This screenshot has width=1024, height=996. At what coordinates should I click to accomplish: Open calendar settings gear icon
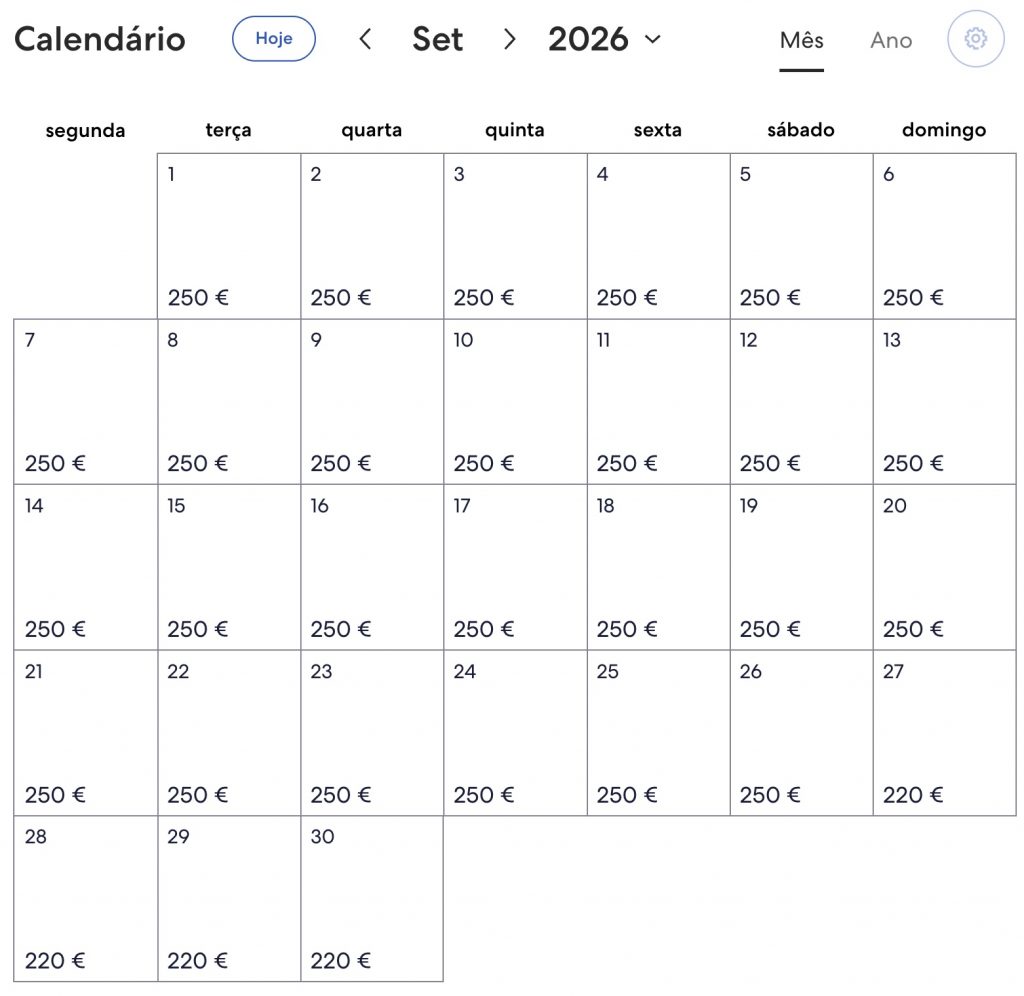[976, 39]
